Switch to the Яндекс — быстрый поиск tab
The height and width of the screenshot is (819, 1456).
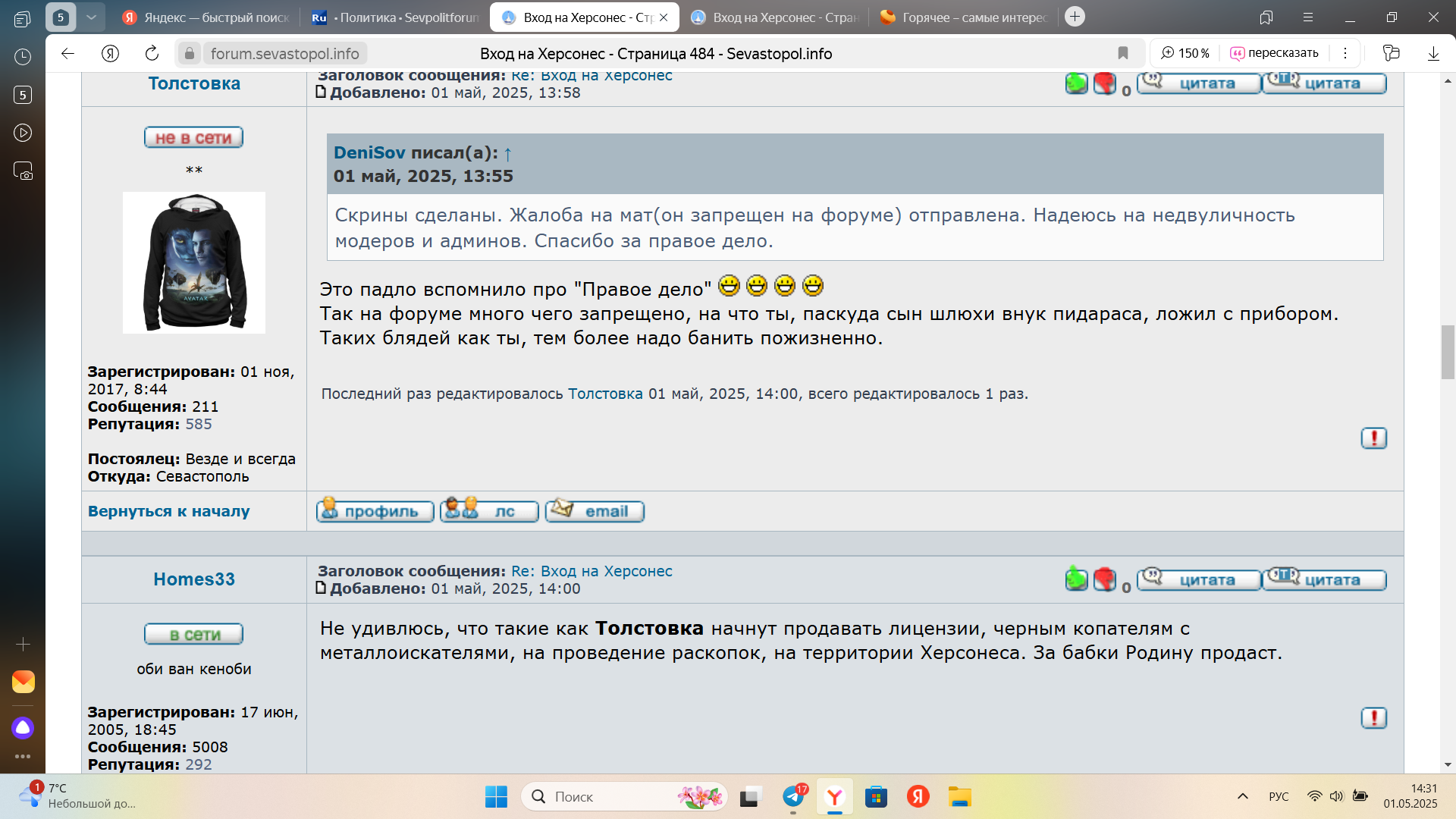click(x=206, y=17)
